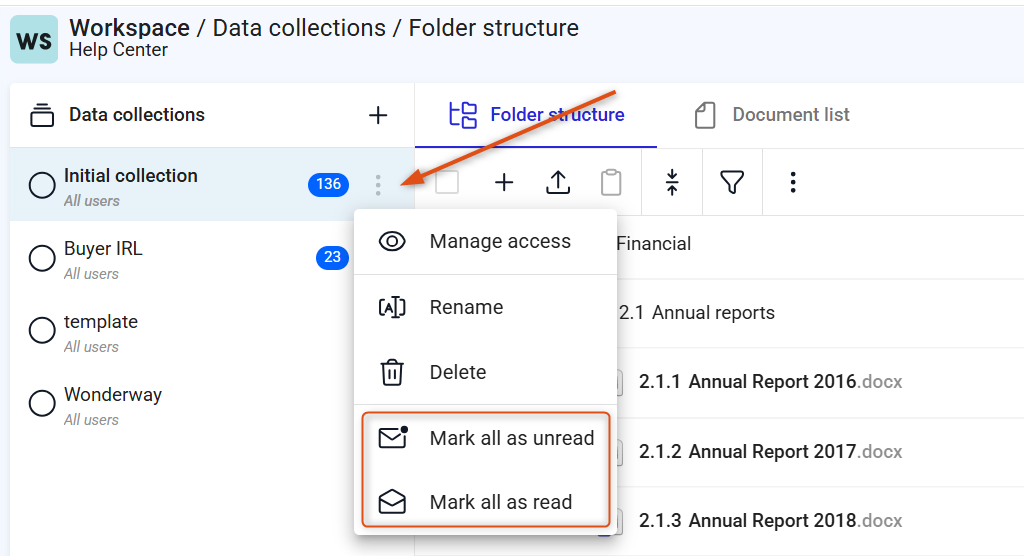Open the filter funnel icon
This screenshot has width=1024, height=556.
click(732, 182)
